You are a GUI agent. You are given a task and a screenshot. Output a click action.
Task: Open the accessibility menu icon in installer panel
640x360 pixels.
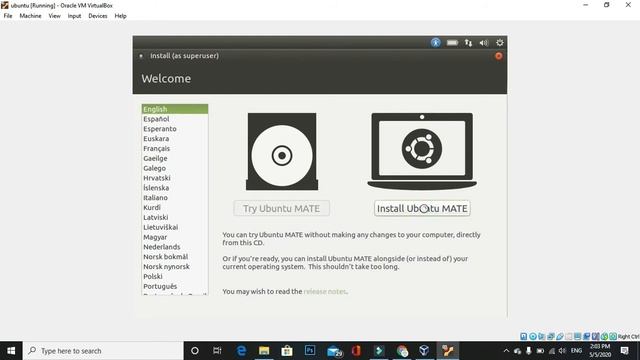point(436,42)
